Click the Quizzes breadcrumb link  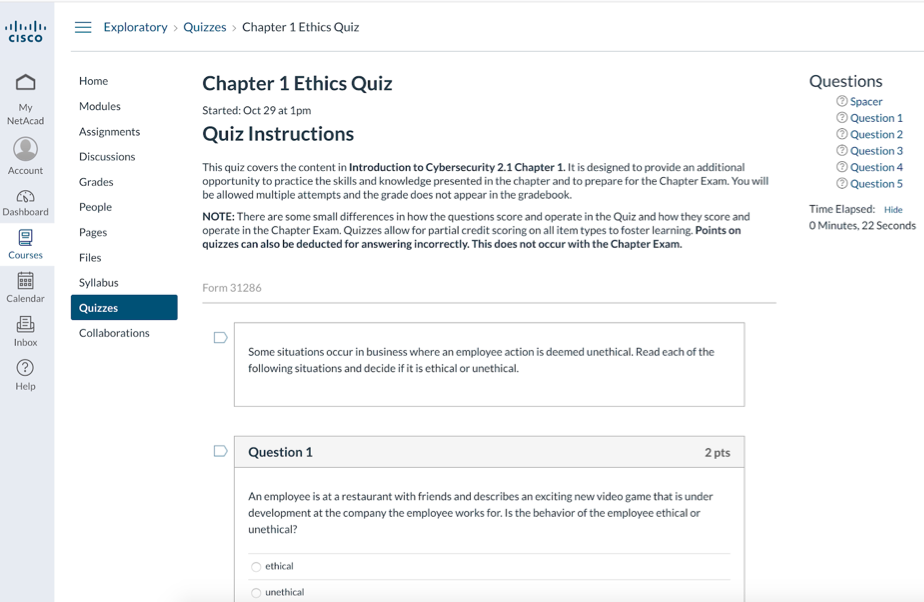[x=204, y=27]
